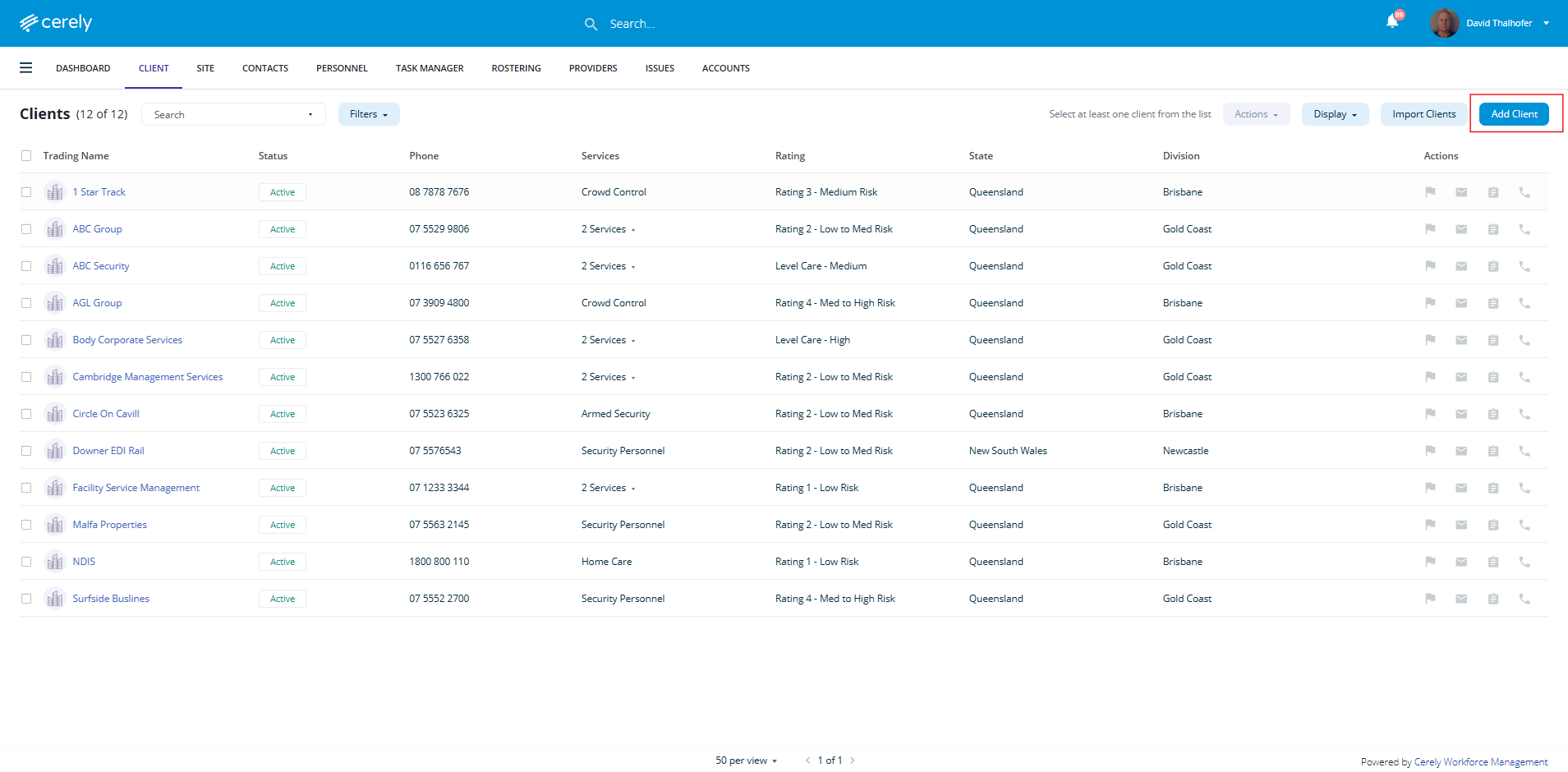1568x772 pixels.
Task: Go to the Task Manager tab
Action: (x=430, y=68)
